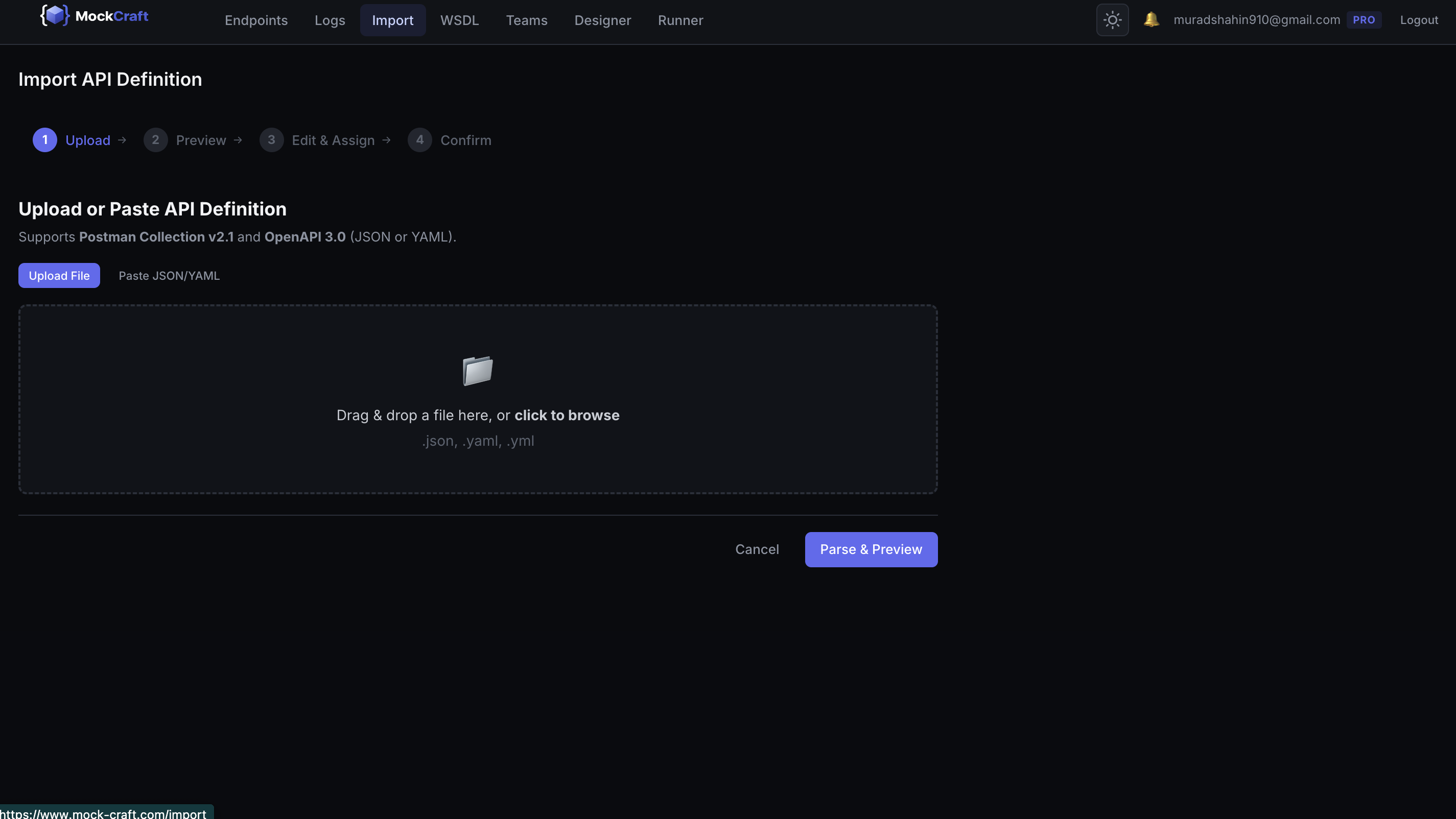Open the Import menu item
1456x819 pixels.
tap(392, 20)
